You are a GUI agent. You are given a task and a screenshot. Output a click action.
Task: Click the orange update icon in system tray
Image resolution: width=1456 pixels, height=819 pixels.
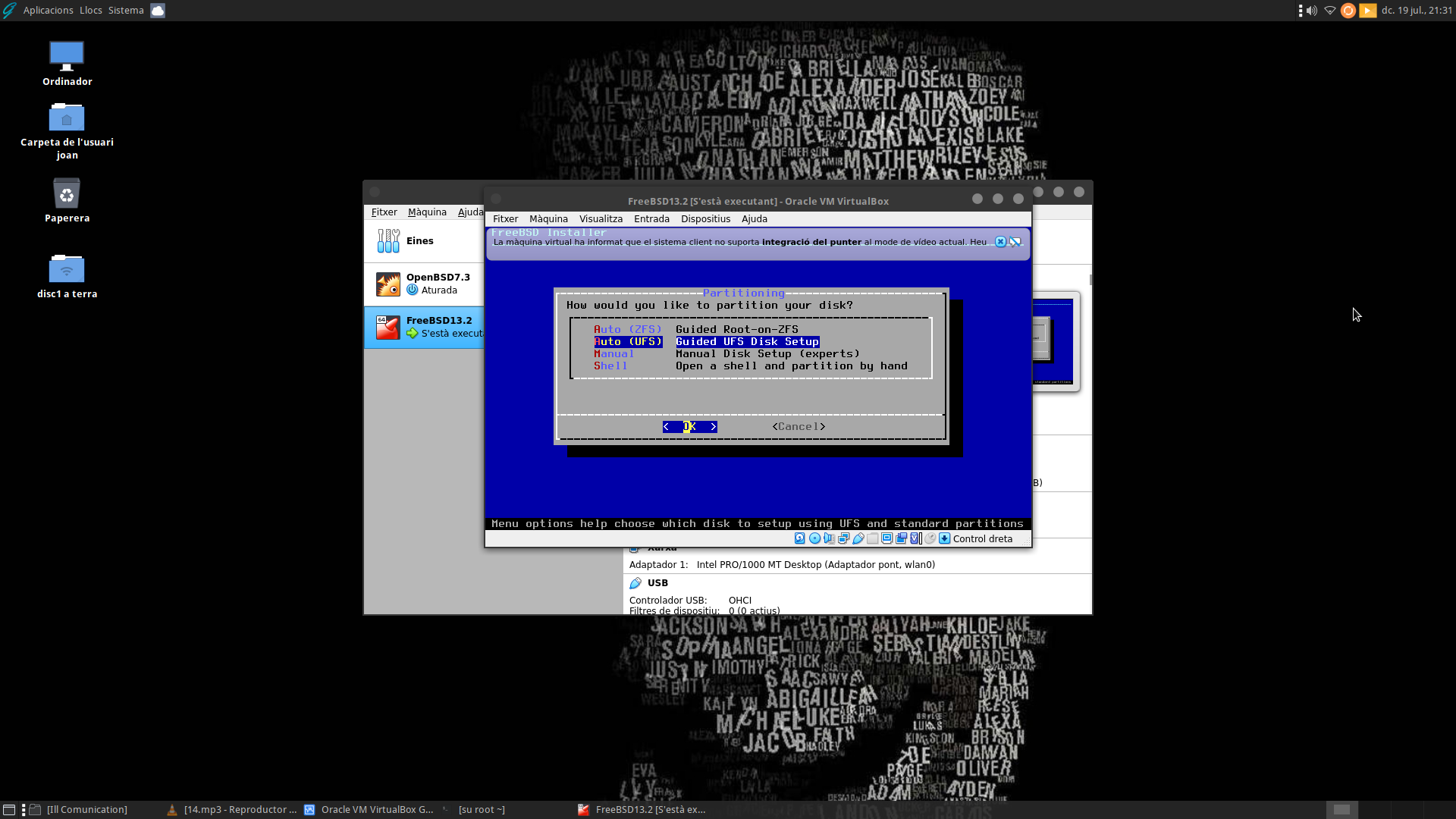1348,11
